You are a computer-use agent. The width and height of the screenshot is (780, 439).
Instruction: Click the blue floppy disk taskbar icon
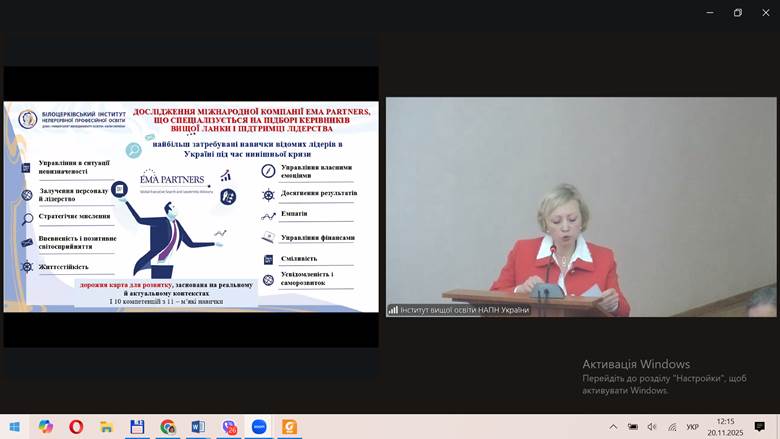pos(137,427)
